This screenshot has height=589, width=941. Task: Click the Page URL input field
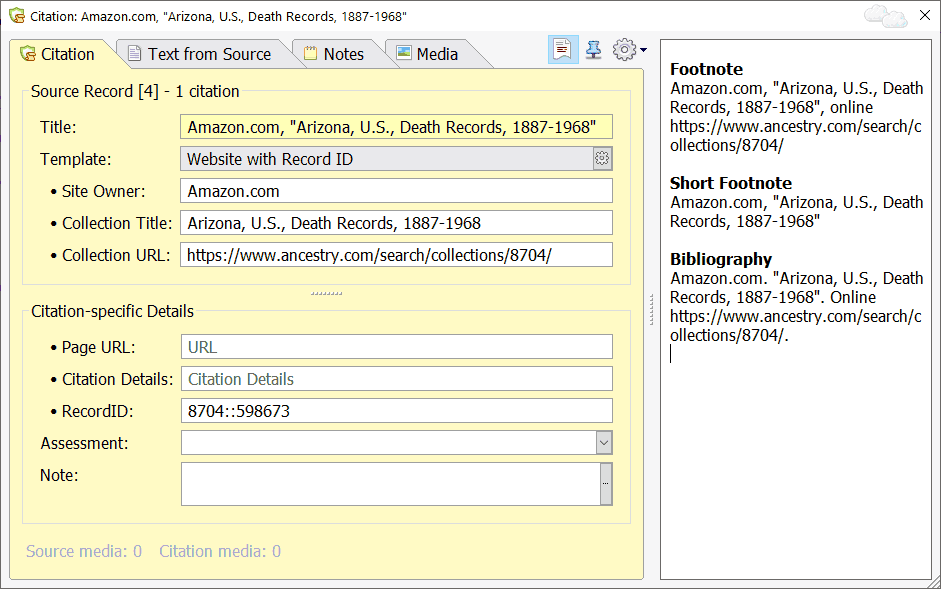pyautogui.click(x=396, y=347)
